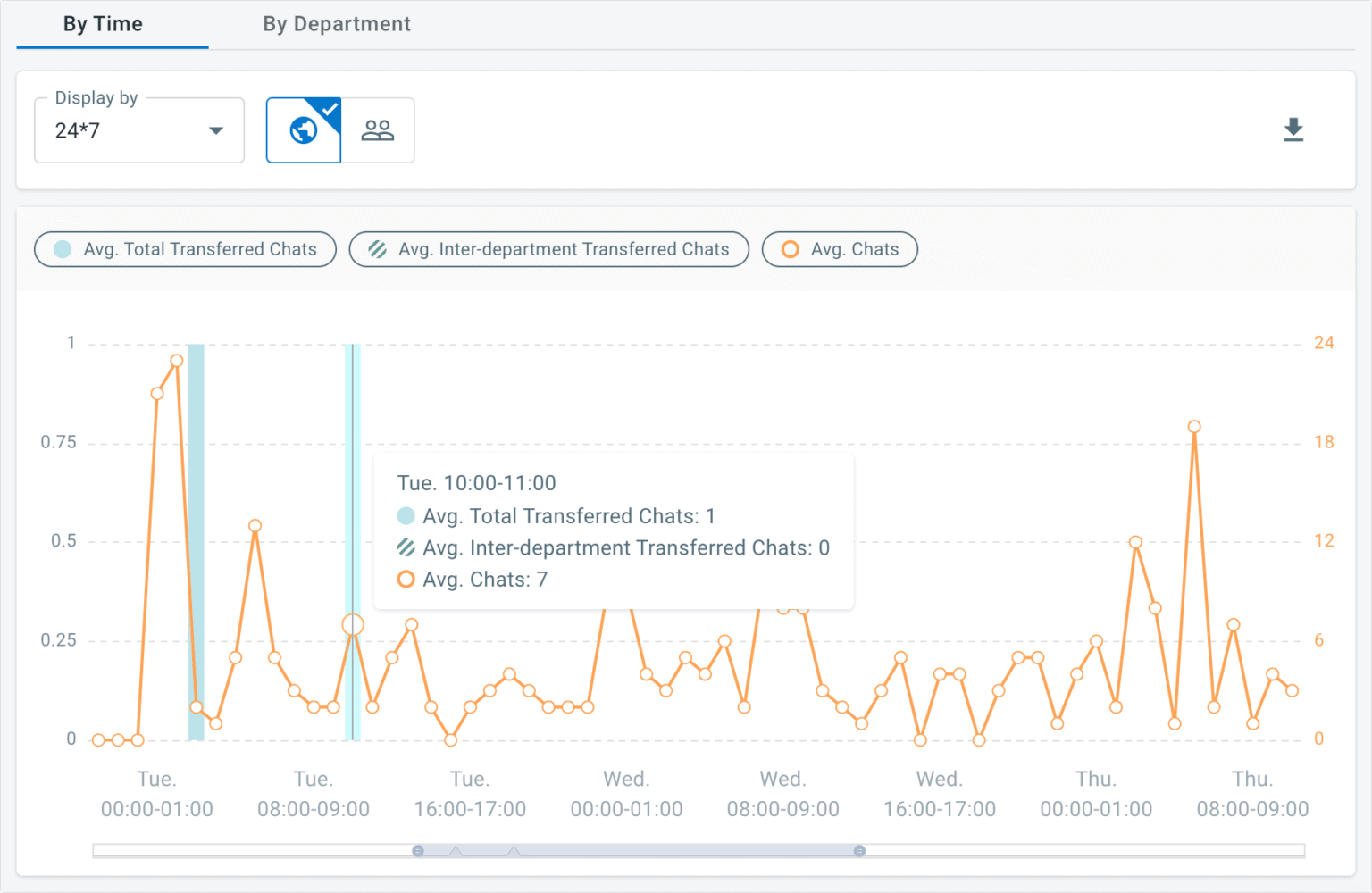The image size is (1372, 893).
Task: Click the left handle of range slider
Action: (x=418, y=851)
